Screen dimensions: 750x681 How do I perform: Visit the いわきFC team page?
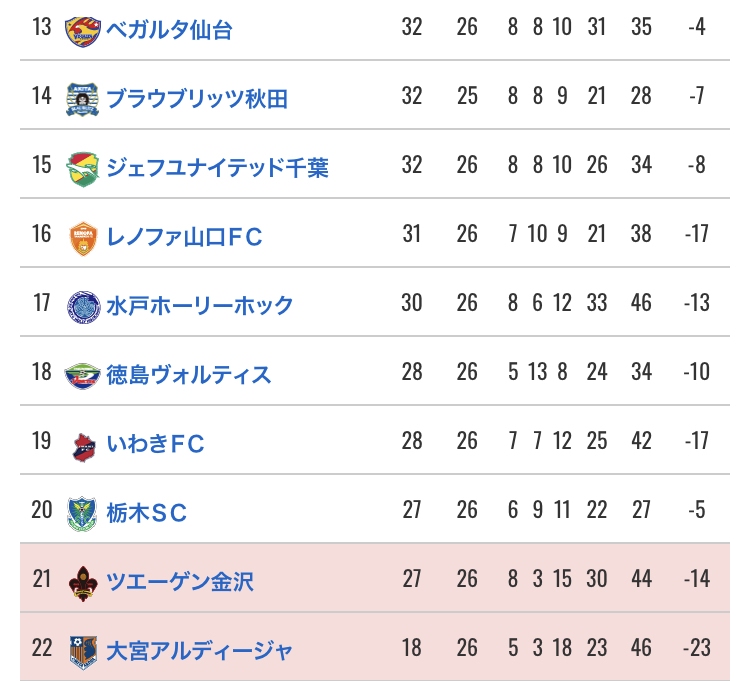[155, 444]
